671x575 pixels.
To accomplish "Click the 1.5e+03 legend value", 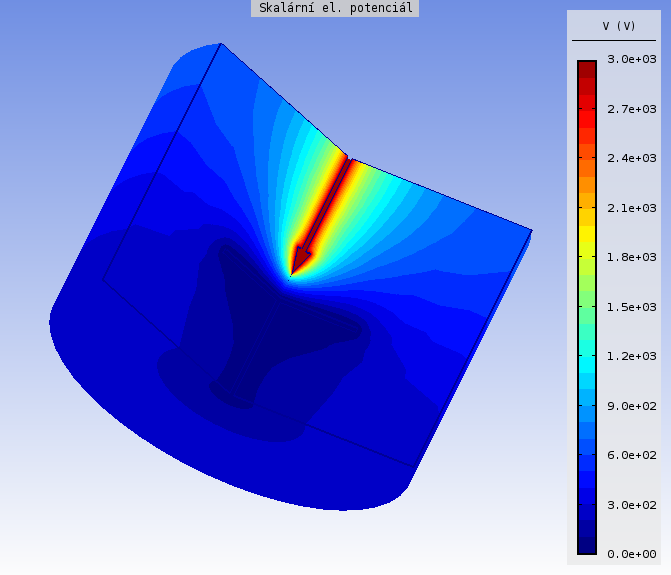I will [632, 307].
